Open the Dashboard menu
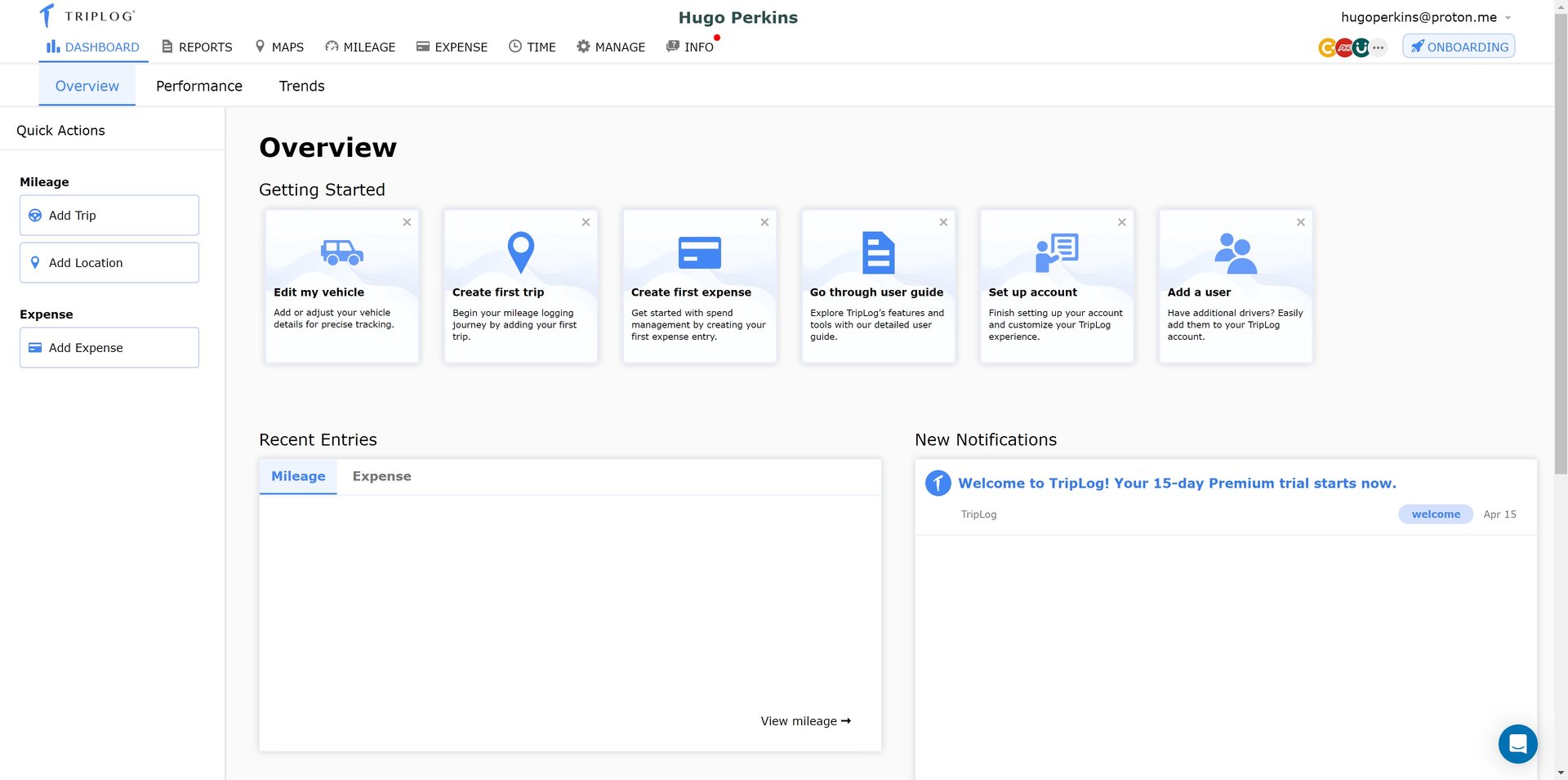This screenshot has width=1568, height=780. click(93, 47)
